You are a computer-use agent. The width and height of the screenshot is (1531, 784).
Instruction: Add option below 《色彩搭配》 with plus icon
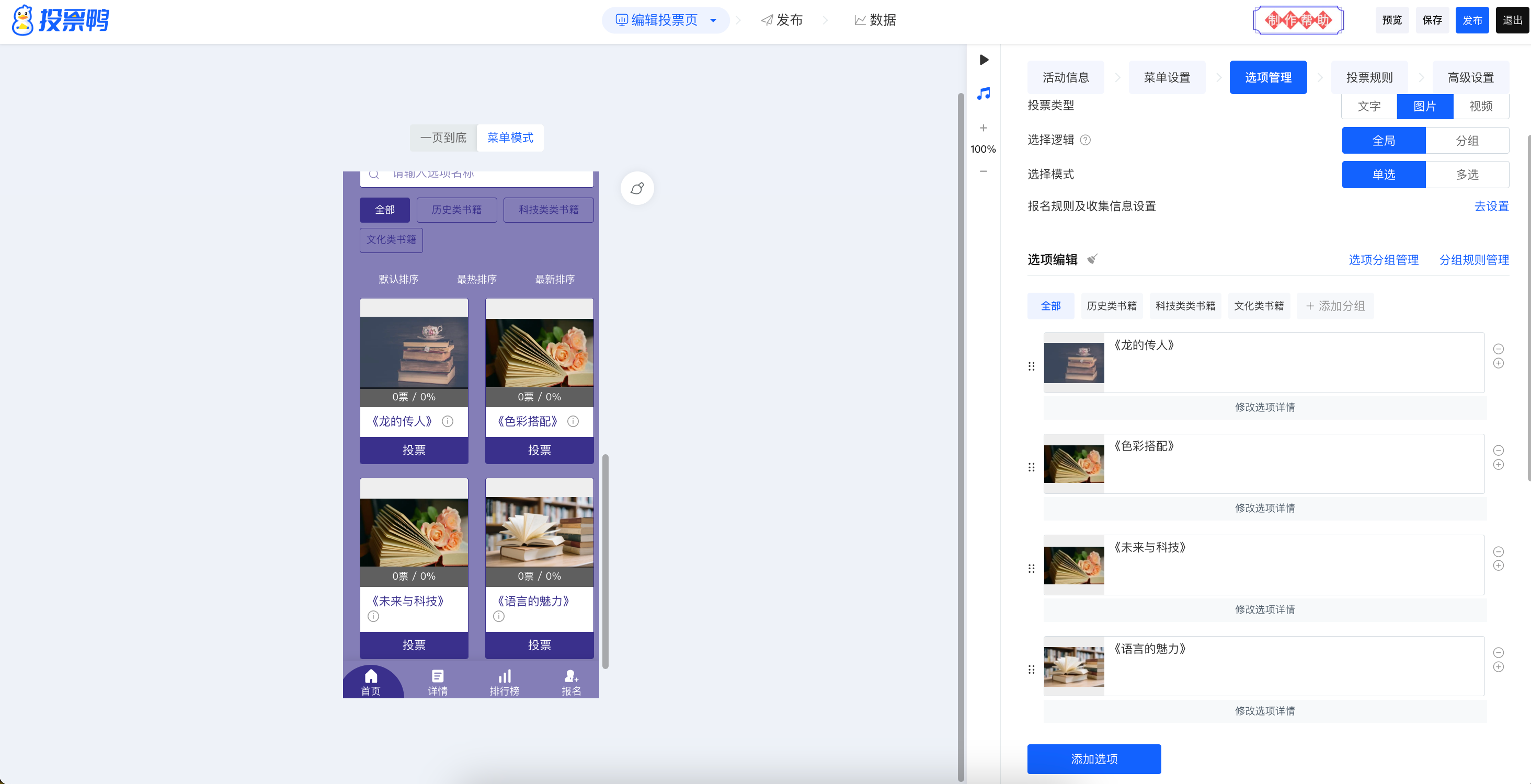(1498, 465)
